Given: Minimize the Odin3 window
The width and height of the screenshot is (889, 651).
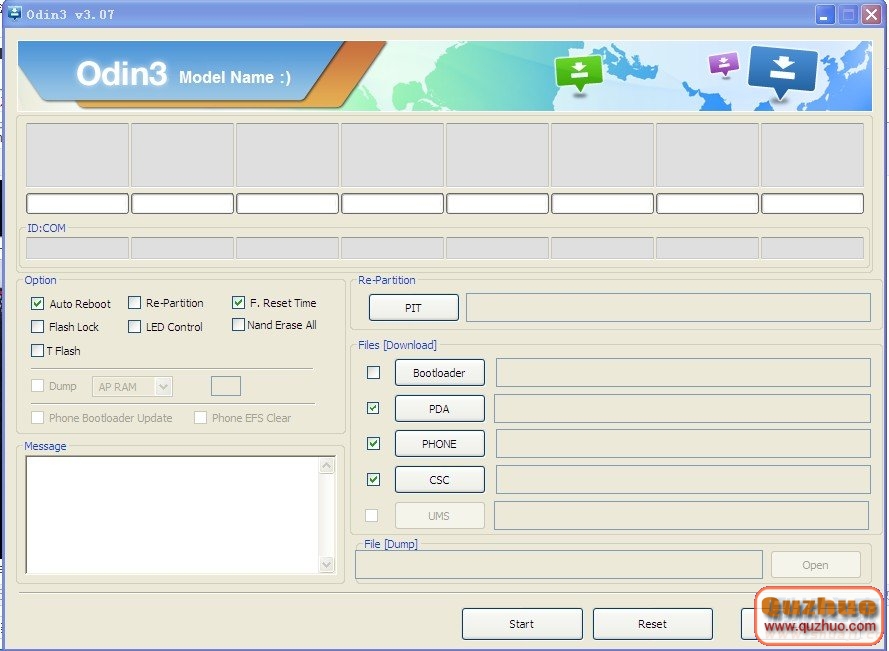Looking at the screenshot, I should [825, 14].
